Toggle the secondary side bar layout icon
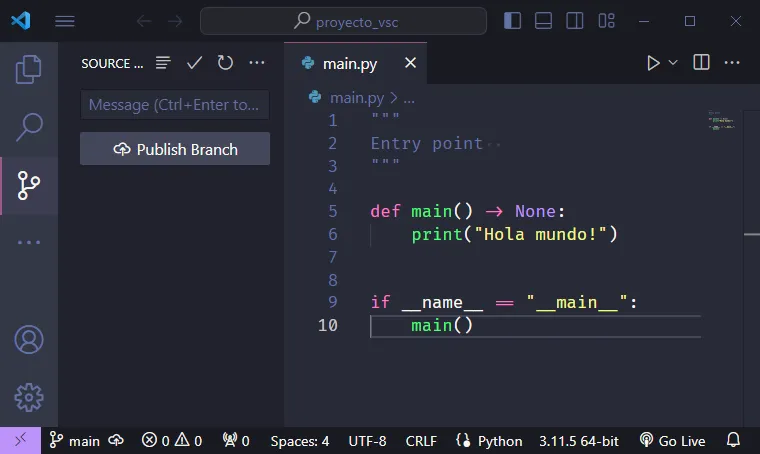The width and height of the screenshot is (760, 454). point(573,21)
